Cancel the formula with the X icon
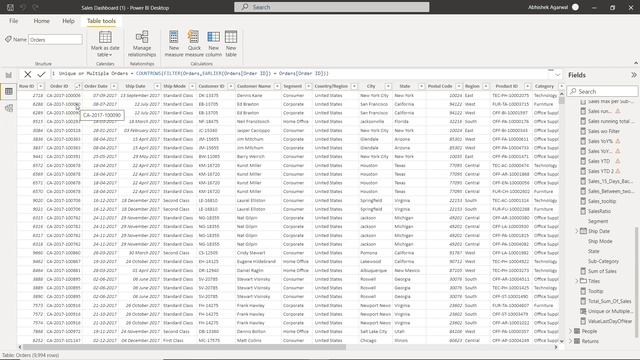The height and width of the screenshot is (360, 640). click(x=27, y=74)
